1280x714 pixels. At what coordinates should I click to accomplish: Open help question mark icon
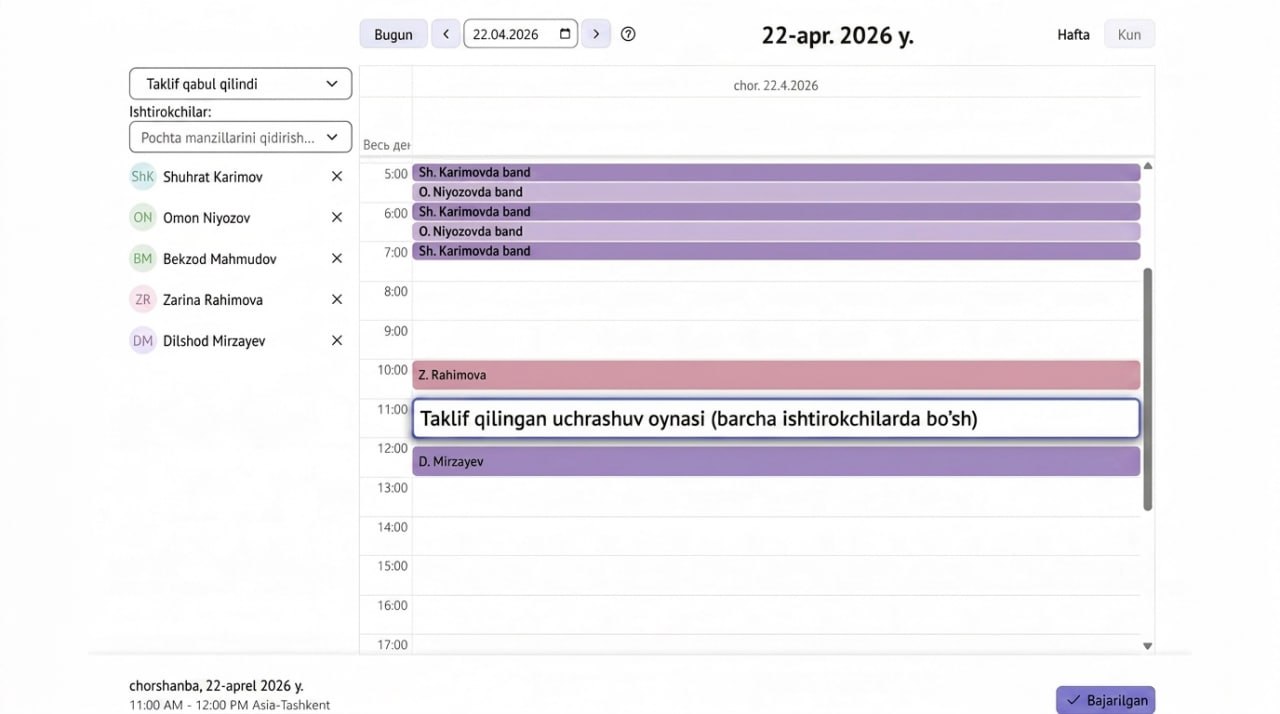pyautogui.click(x=628, y=34)
